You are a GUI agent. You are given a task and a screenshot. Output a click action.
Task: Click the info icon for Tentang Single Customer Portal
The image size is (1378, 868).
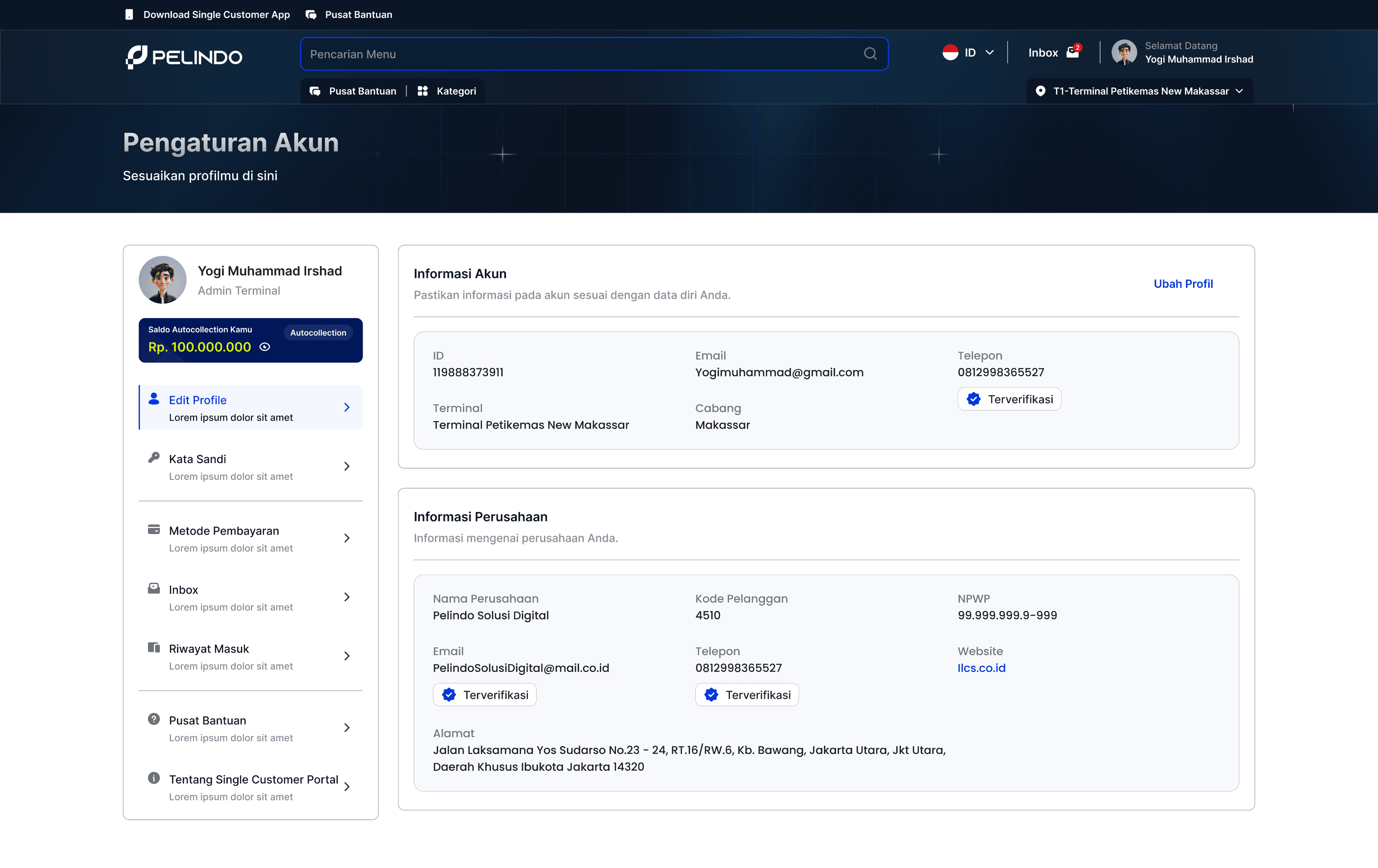point(154,778)
